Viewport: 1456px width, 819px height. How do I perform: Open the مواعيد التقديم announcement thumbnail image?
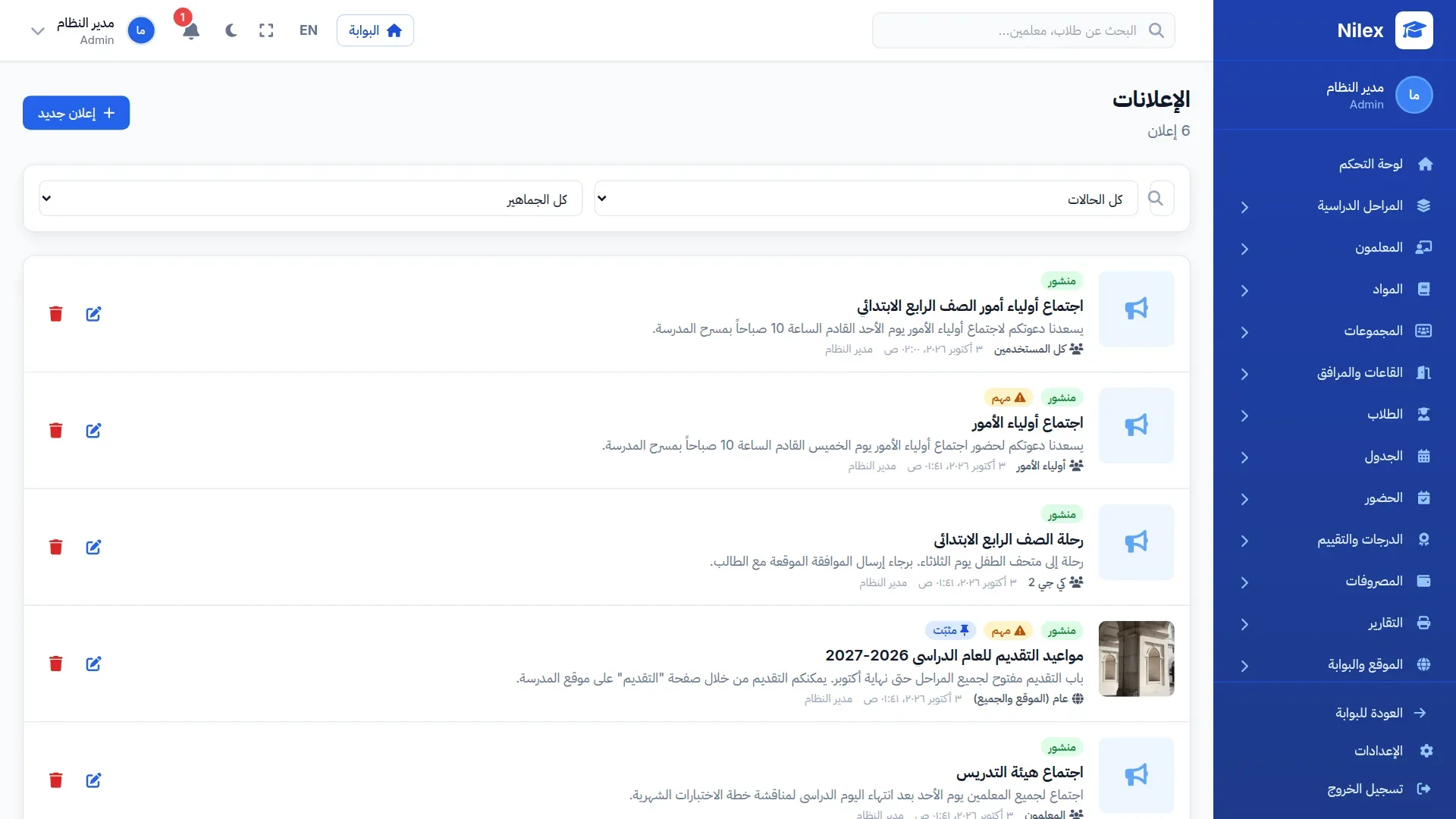(1136, 659)
